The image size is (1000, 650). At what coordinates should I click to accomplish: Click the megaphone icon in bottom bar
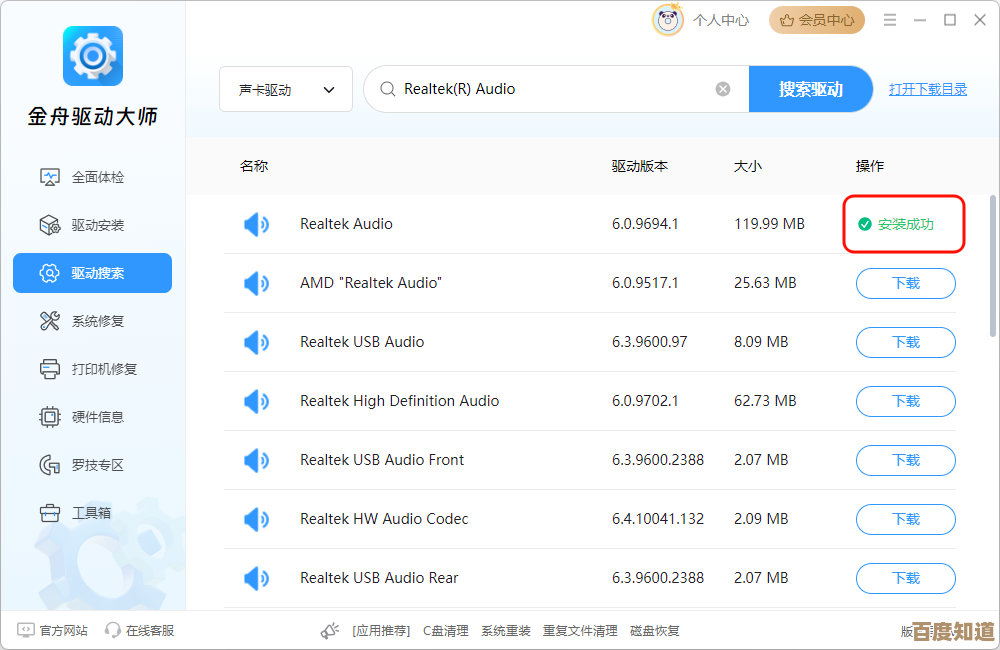click(x=330, y=631)
